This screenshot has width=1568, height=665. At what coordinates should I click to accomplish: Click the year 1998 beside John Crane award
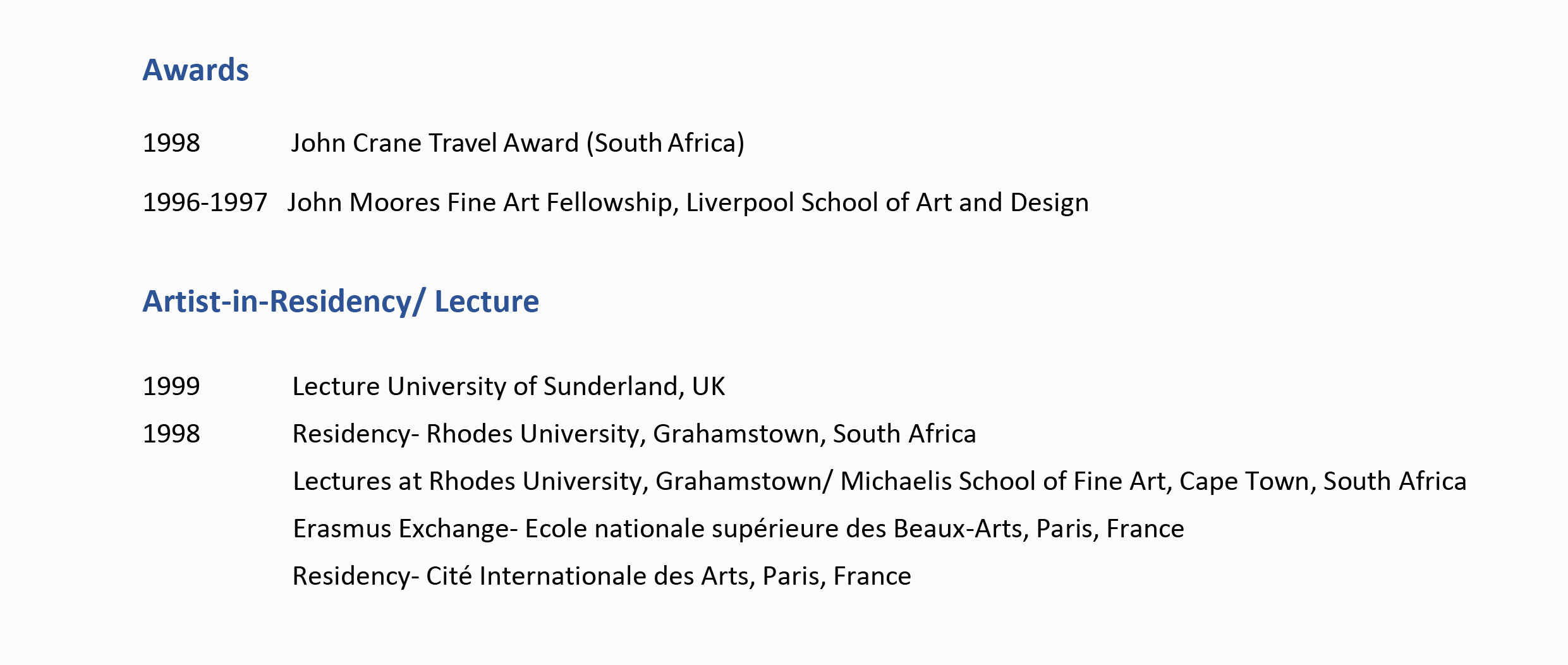point(171,143)
